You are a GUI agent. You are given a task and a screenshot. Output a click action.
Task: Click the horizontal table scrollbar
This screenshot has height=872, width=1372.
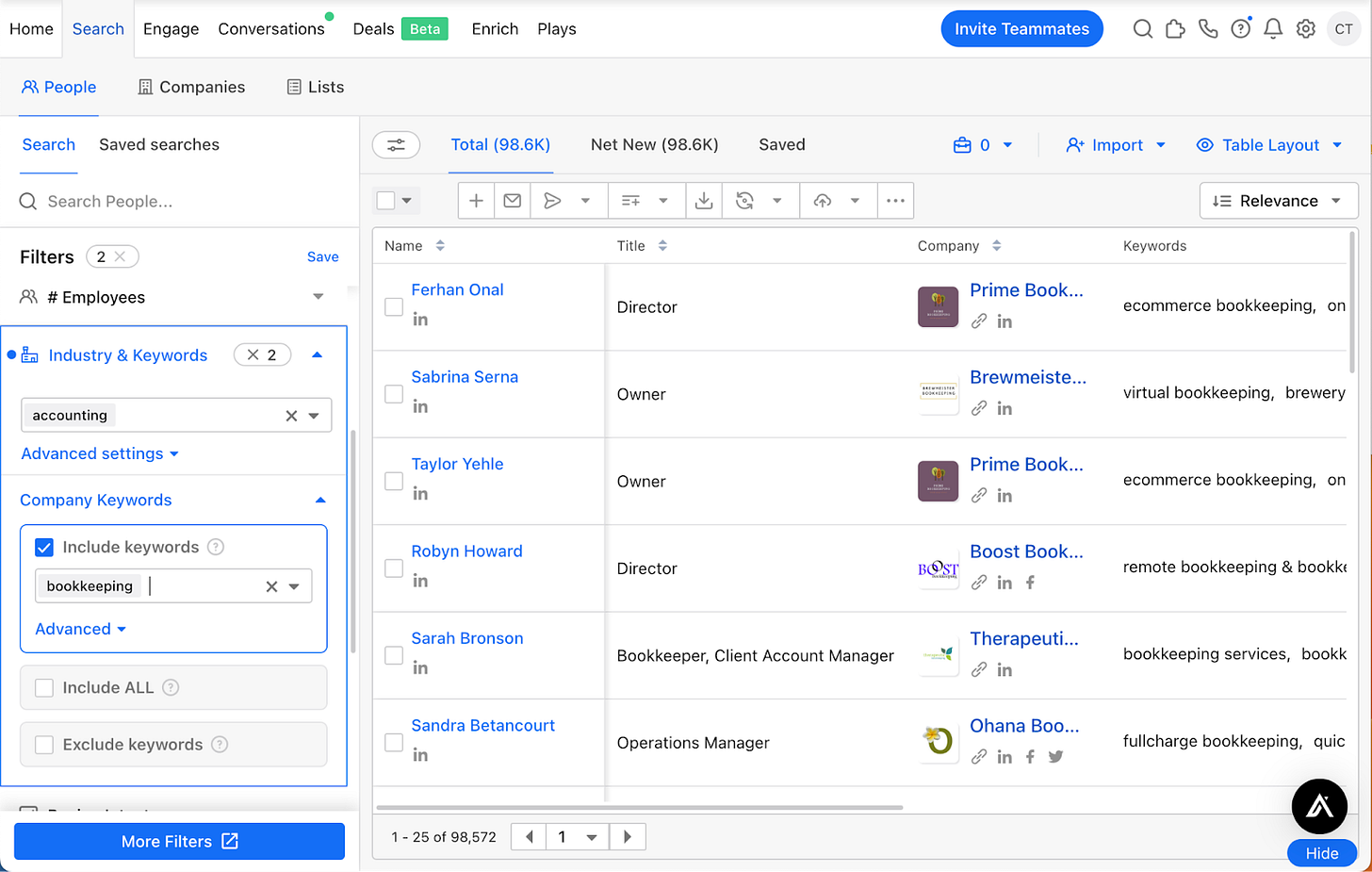639,808
